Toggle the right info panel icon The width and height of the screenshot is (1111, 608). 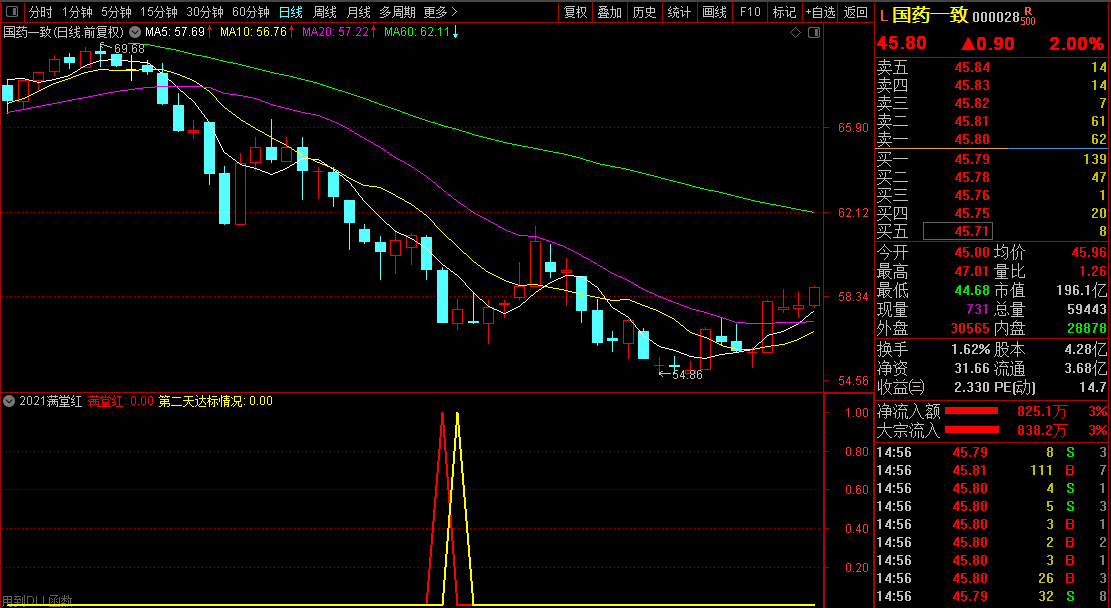814,33
